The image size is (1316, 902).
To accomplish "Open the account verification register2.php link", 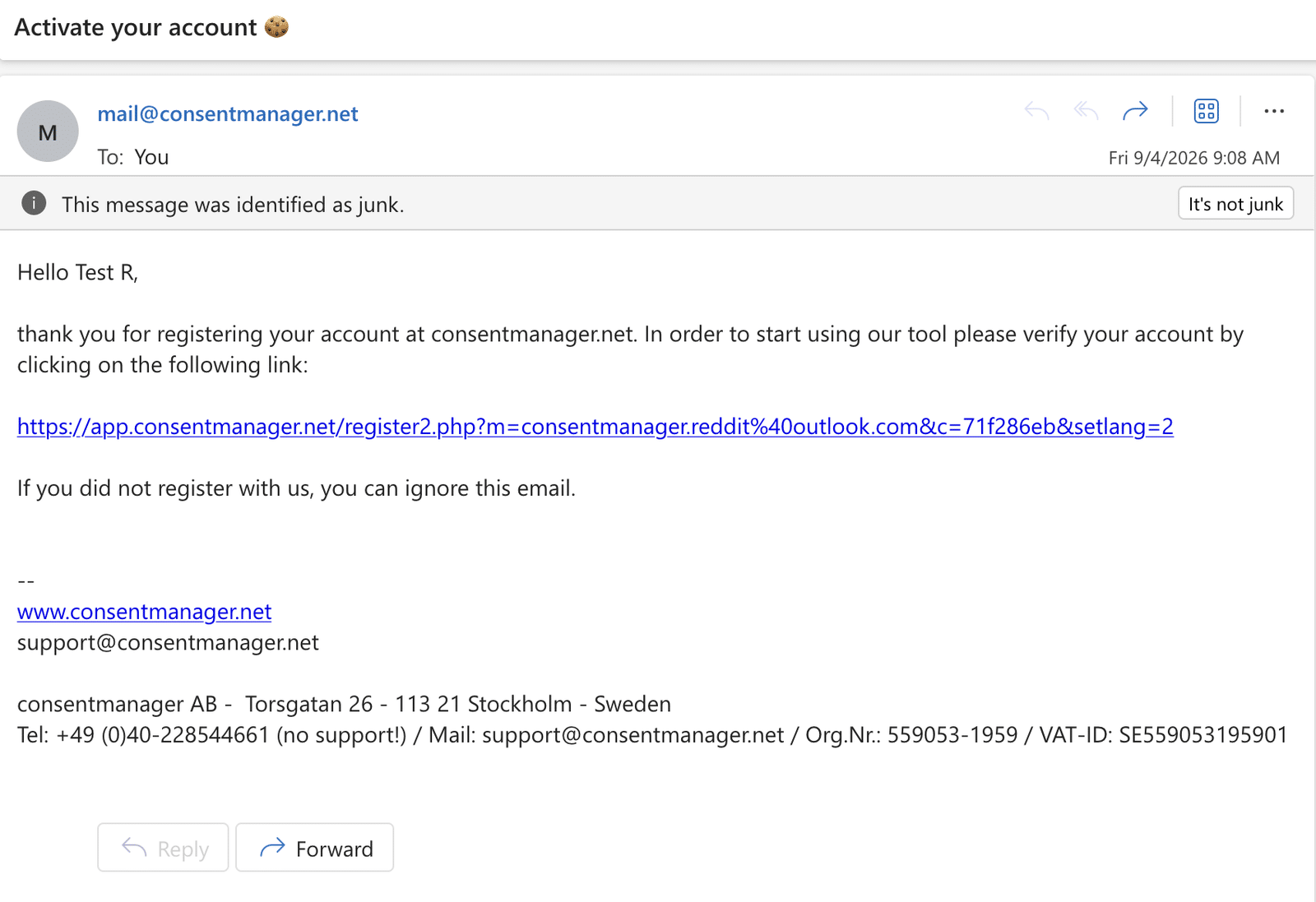I will (595, 426).
